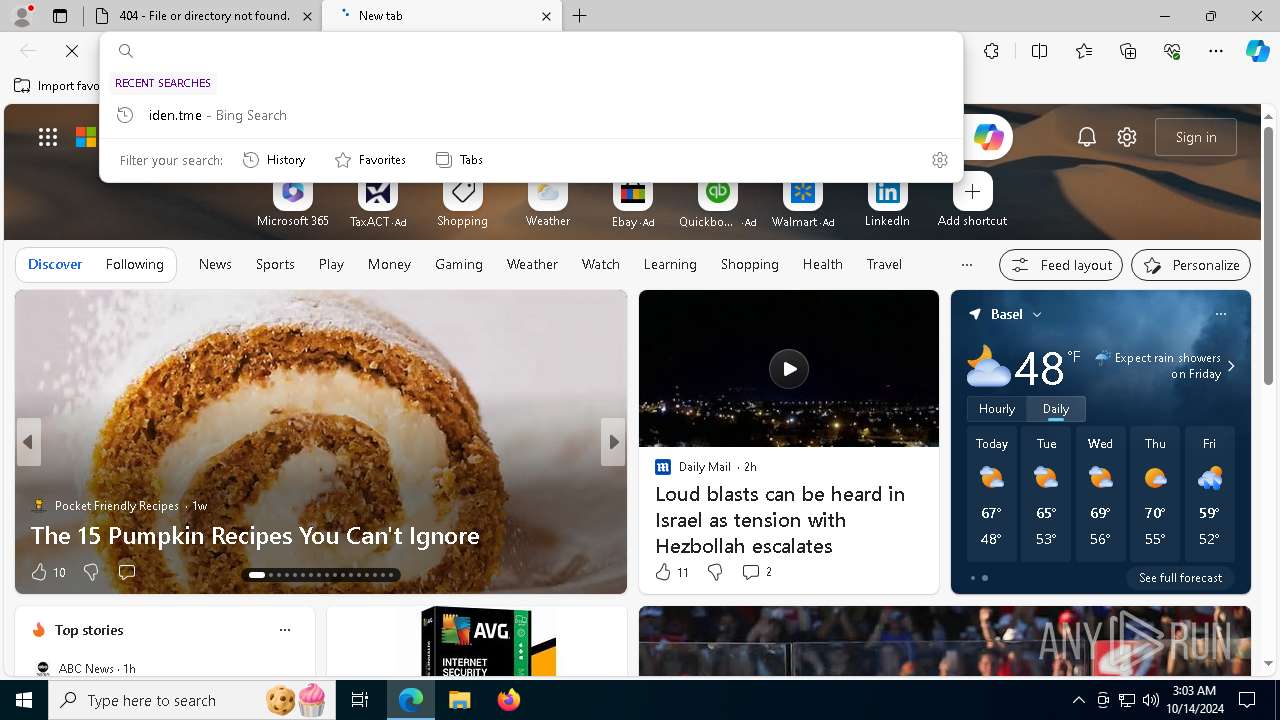Select the Following feed tab

(134, 265)
